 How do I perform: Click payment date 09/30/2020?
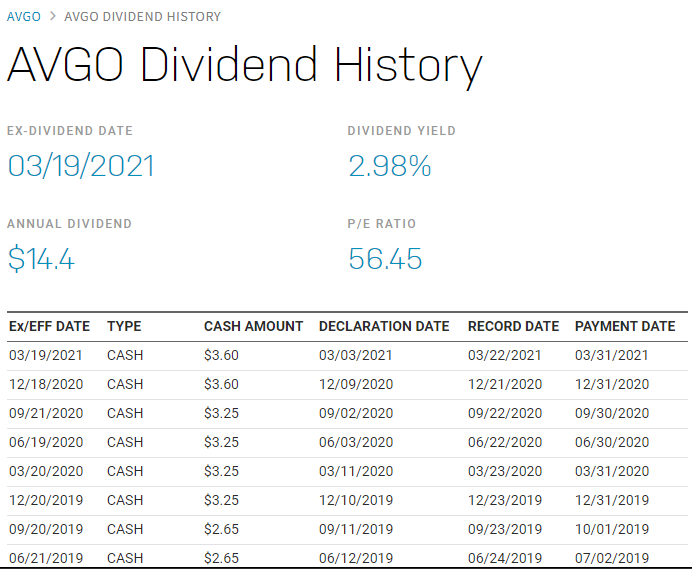612,413
